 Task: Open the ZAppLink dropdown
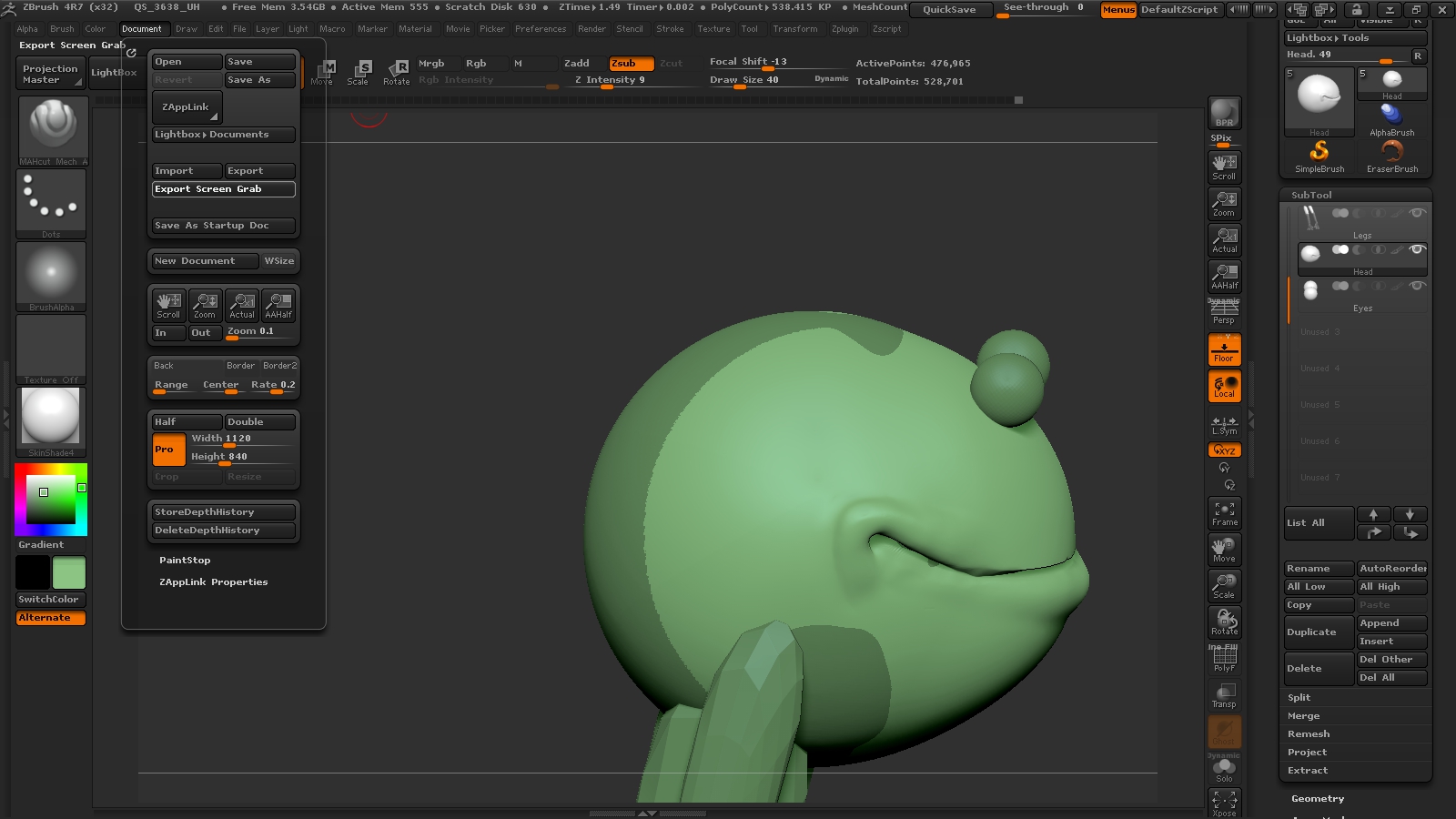(186, 106)
